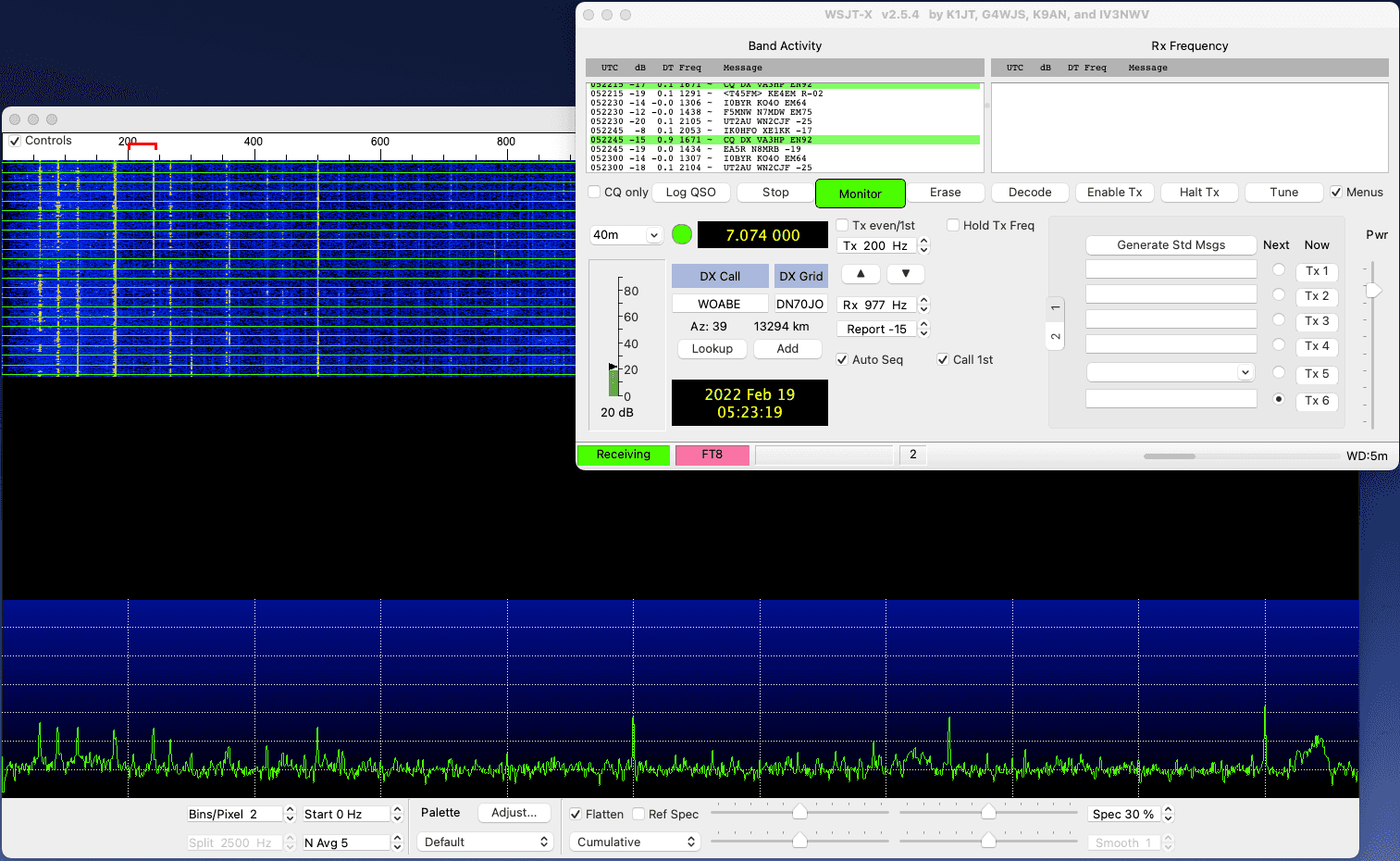Adjust the Rx 977 Hz stepper
This screenshot has width=1400, height=861.
(923, 305)
